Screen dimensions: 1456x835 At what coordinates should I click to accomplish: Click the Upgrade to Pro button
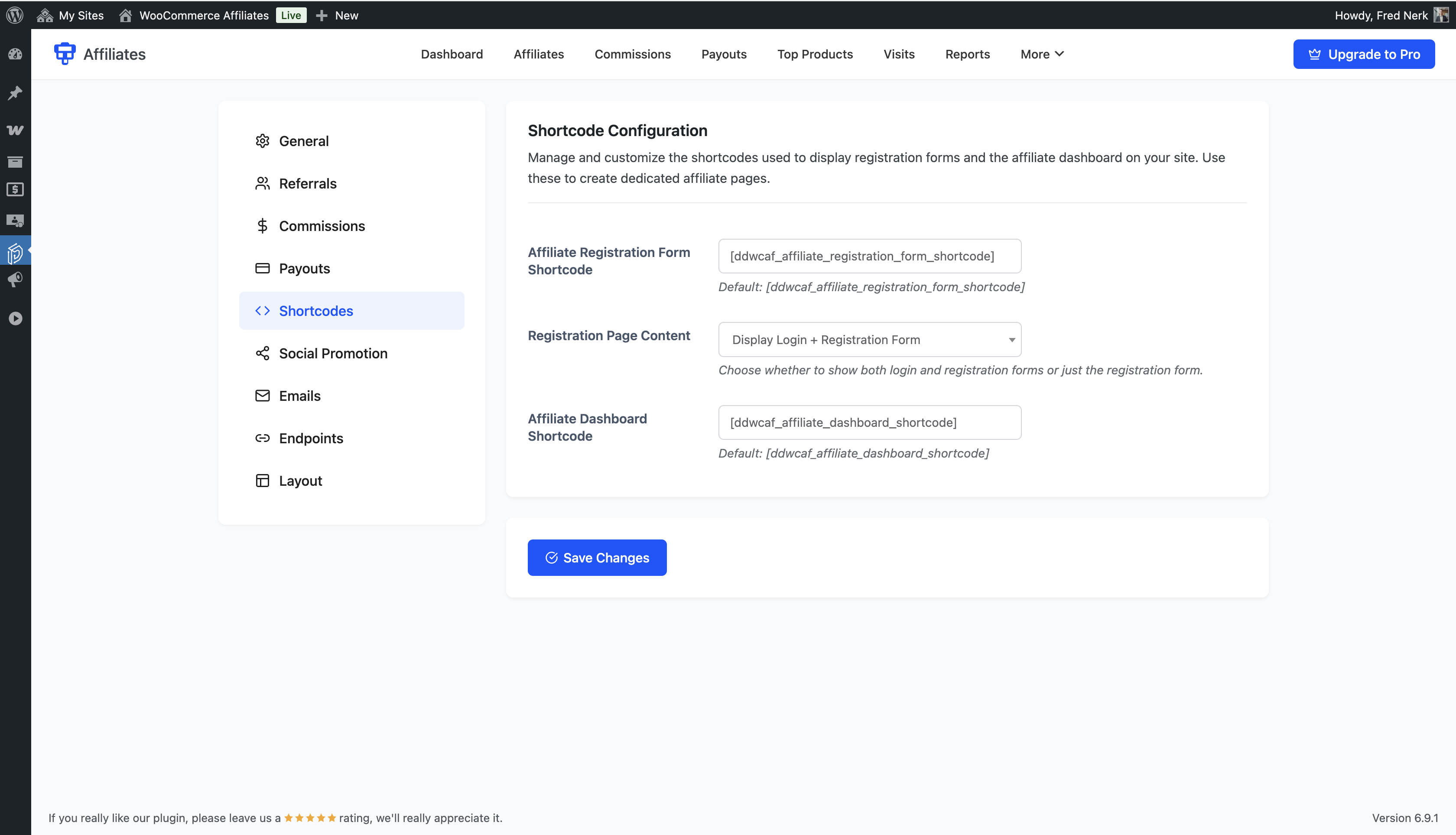click(x=1363, y=54)
